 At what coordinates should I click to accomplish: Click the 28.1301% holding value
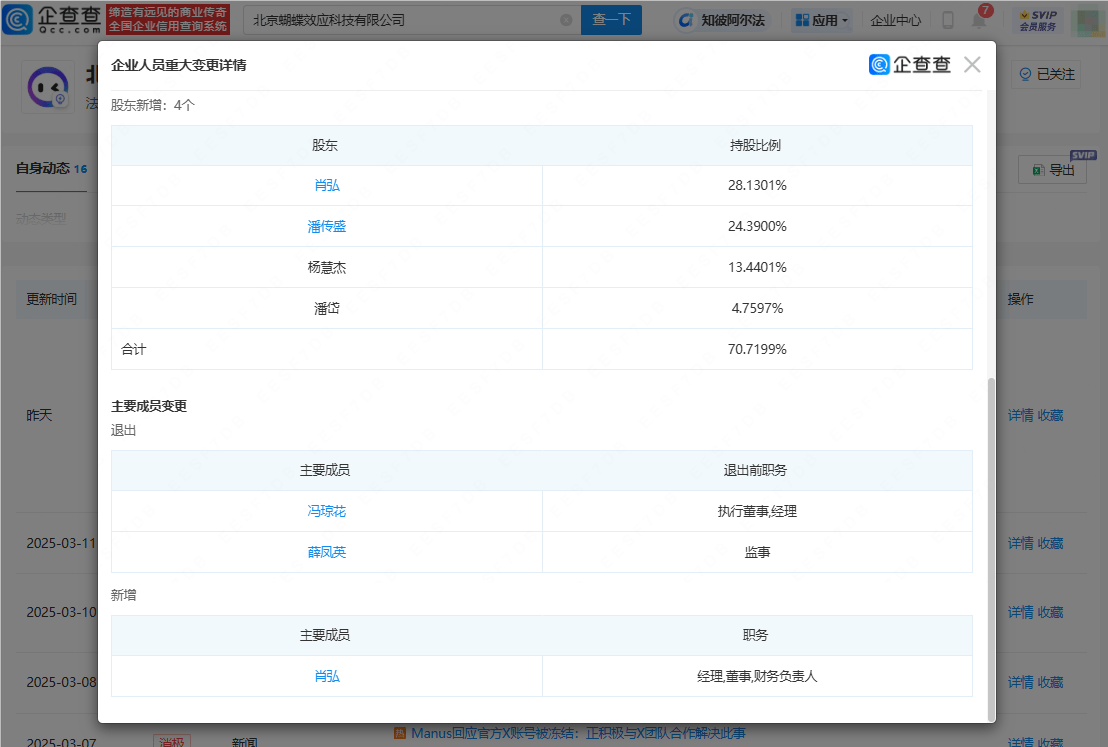(x=758, y=185)
